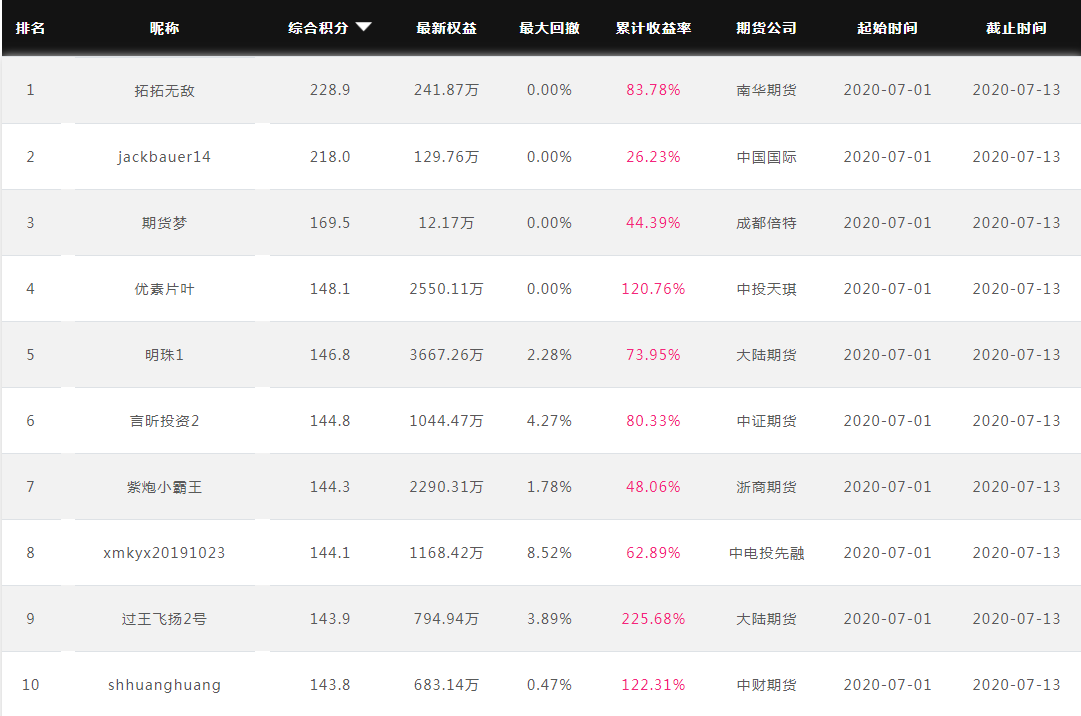Image resolution: width=1081 pixels, height=716 pixels.
Task: Open nickname 拓拓无敌
Action: 164,90
